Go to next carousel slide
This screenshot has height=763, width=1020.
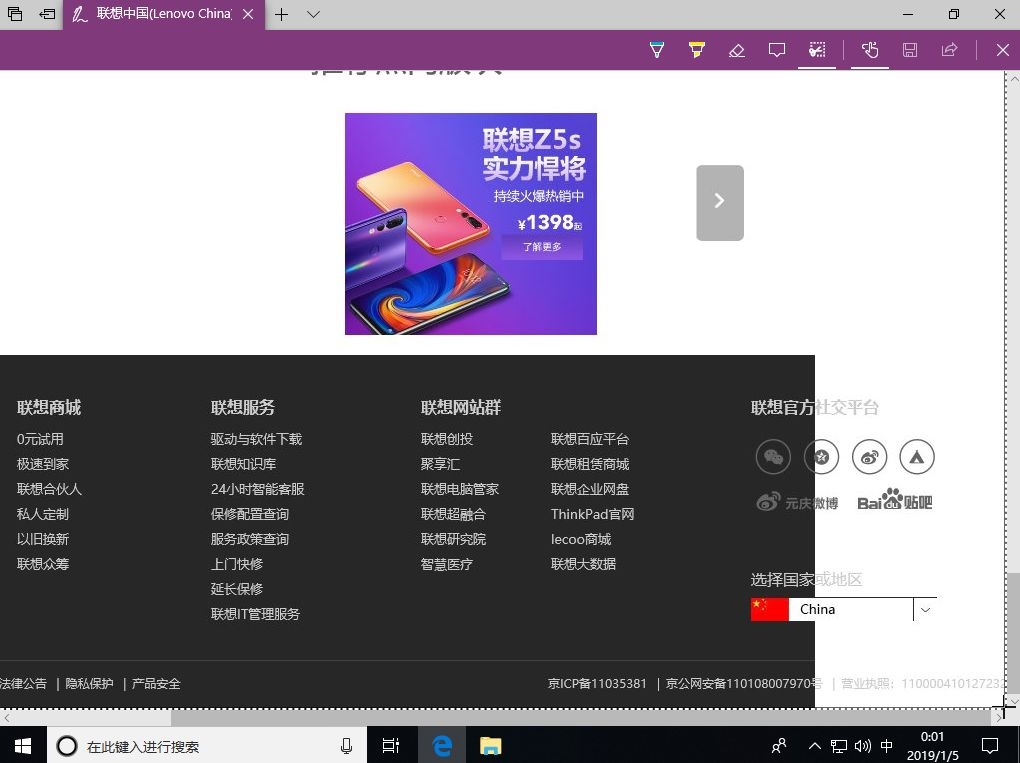719,202
